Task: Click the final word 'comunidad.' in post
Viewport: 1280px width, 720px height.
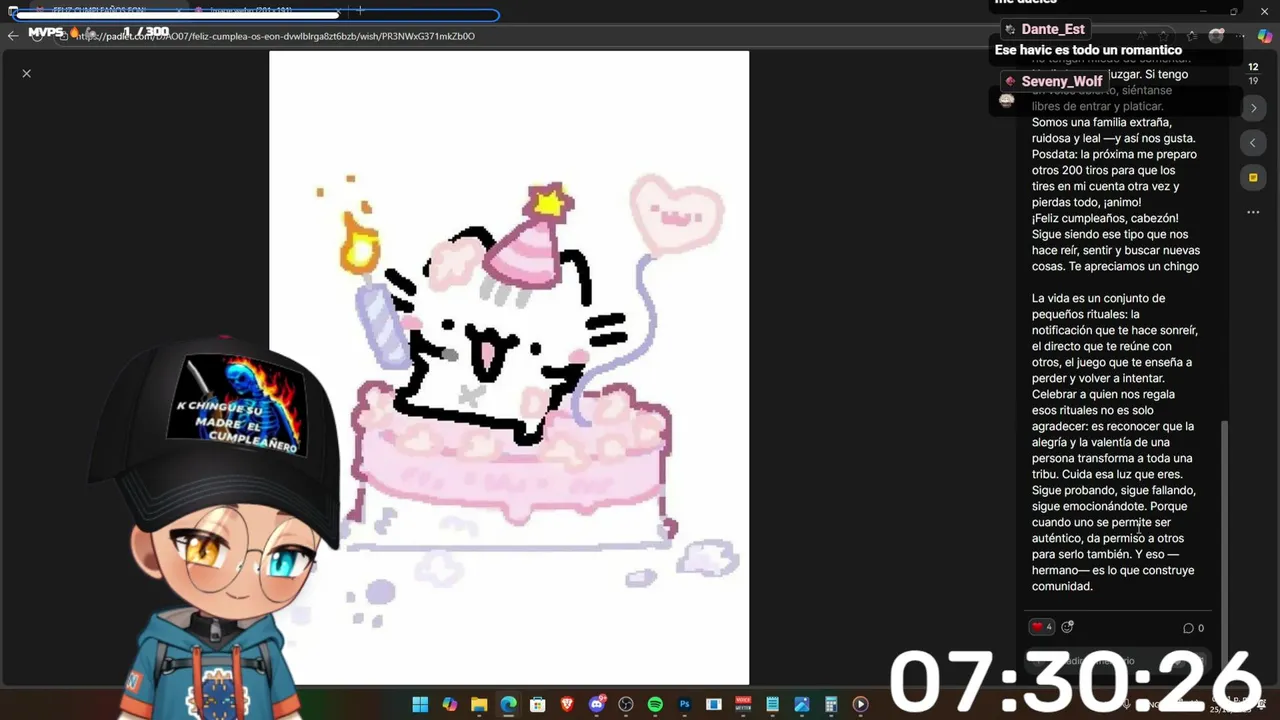Action: pyautogui.click(x=1062, y=586)
